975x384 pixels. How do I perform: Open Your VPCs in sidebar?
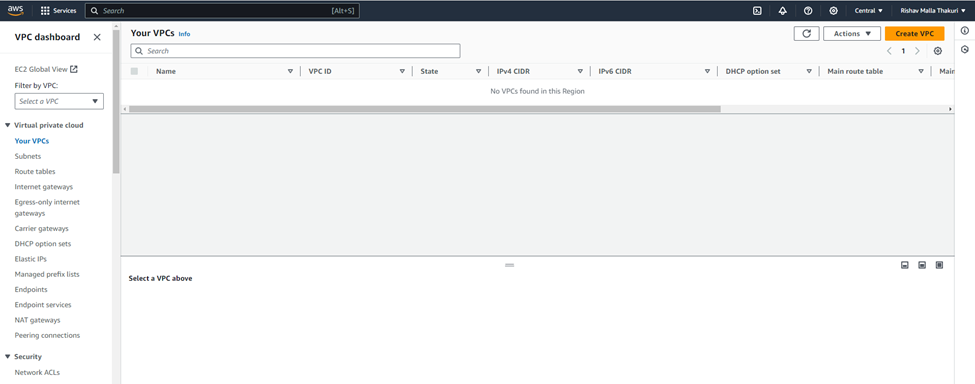[x=32, y=141]
